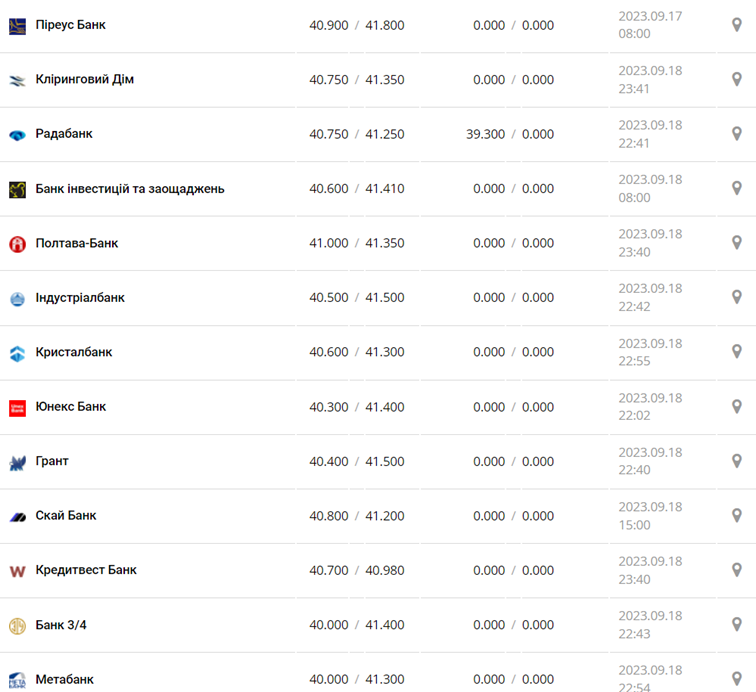The width and height of the screenshot is (756, 692).
Task: Click Грант bank logo icon
Action: click(x=17, y=463)
